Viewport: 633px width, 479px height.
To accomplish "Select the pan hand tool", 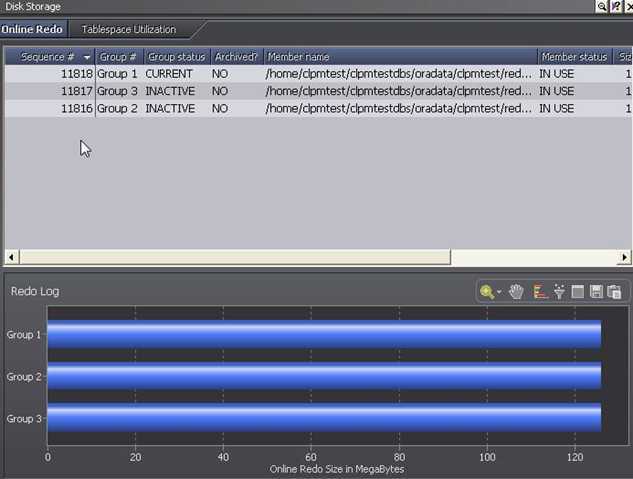I will 516,291.
